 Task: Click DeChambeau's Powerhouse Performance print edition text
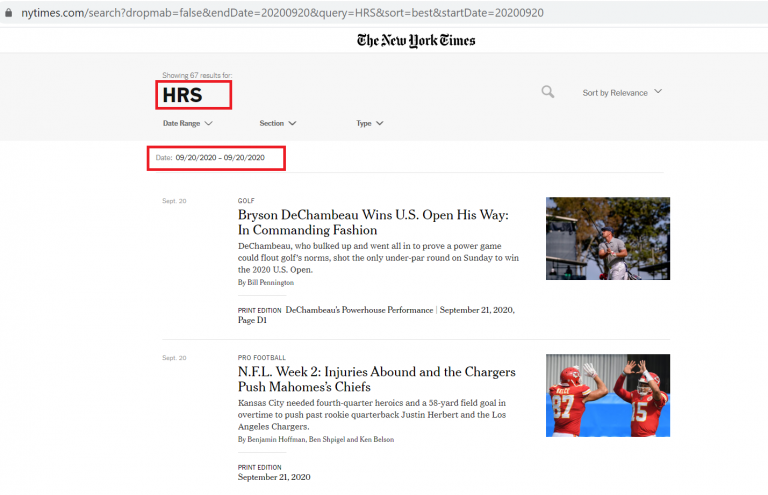point(360,310)
